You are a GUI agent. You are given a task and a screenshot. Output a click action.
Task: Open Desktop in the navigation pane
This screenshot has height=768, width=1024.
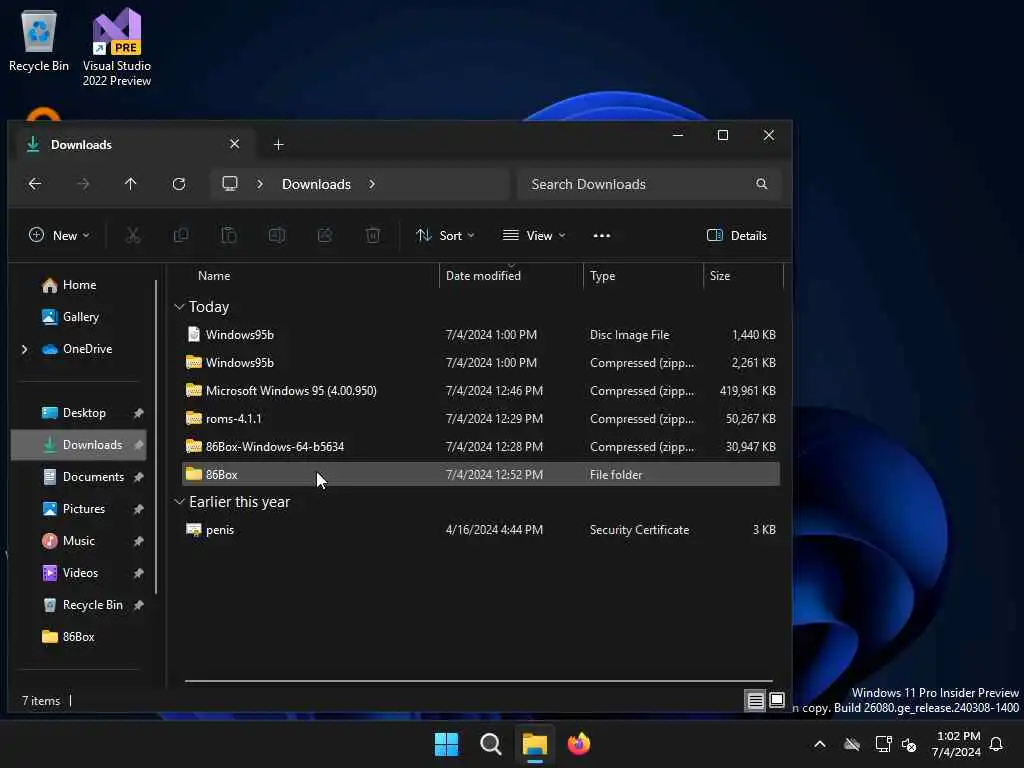pyautogui.click(x=84, y=413)
